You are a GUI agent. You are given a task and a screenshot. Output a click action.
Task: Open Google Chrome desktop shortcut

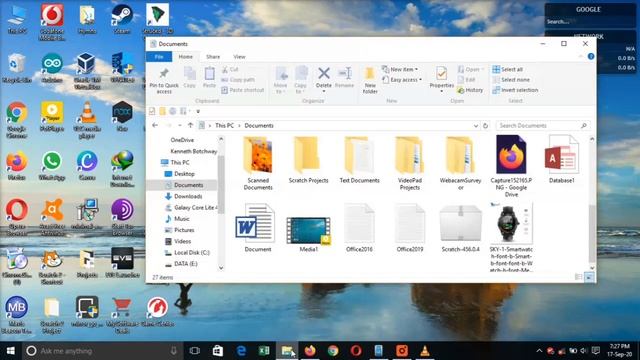17,120
